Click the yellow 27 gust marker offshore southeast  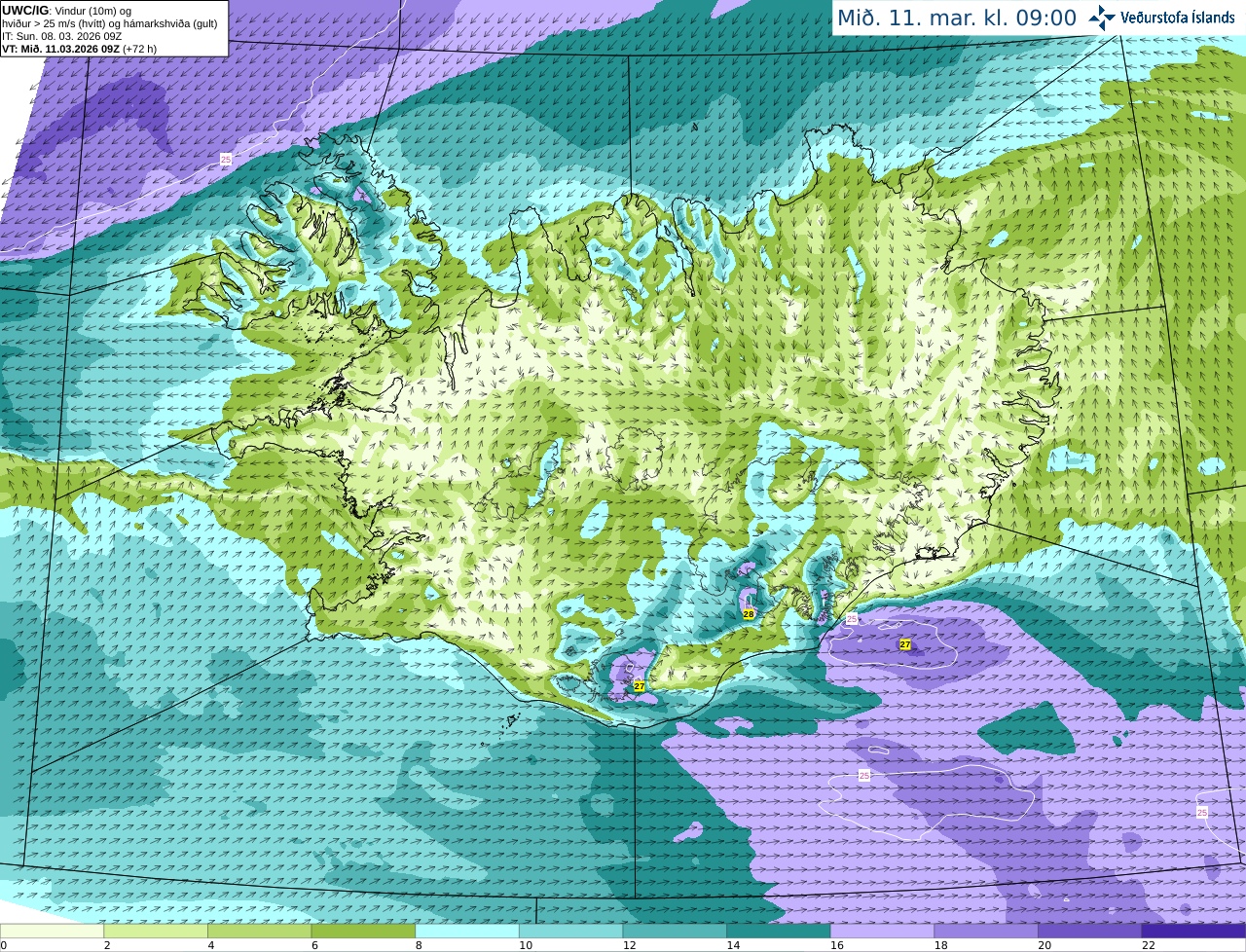tap(905, 644)
